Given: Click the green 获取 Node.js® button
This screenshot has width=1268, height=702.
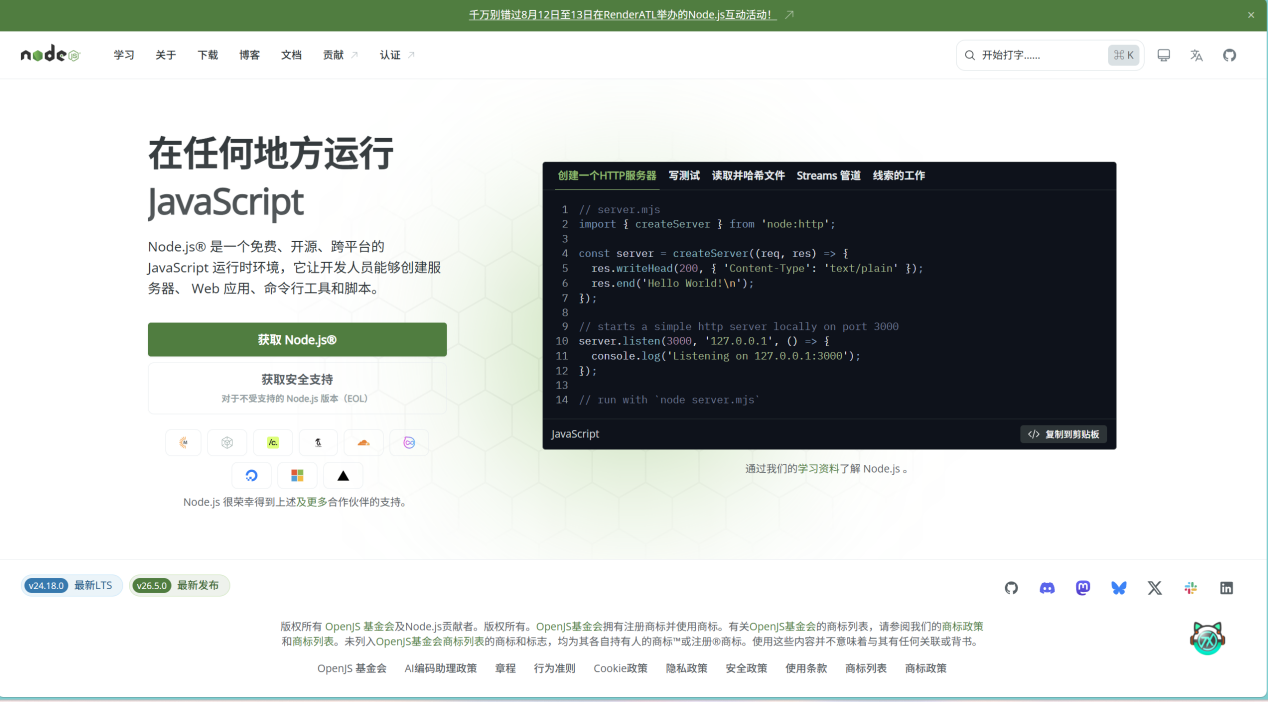Looking at the screenshot, I should coord(297,340).
